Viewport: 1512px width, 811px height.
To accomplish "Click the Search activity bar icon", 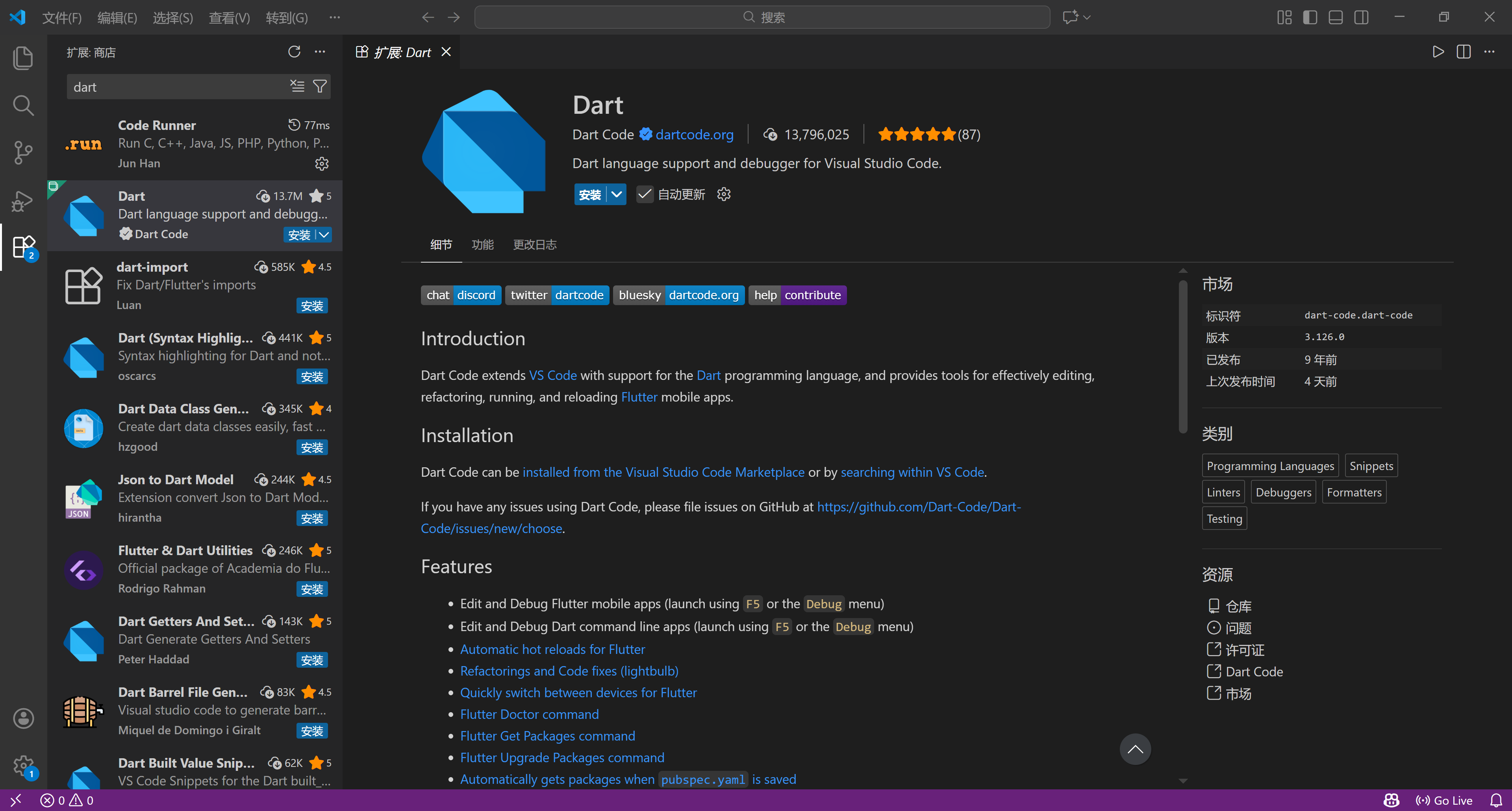I will [23, 106].
